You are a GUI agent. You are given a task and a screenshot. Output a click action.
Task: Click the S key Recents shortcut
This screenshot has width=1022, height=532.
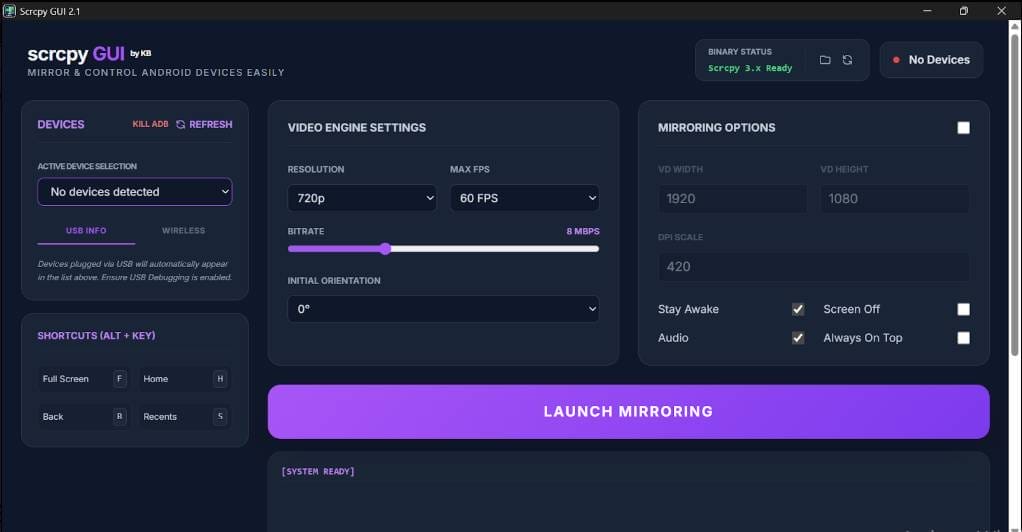click(x=220, y=417)
